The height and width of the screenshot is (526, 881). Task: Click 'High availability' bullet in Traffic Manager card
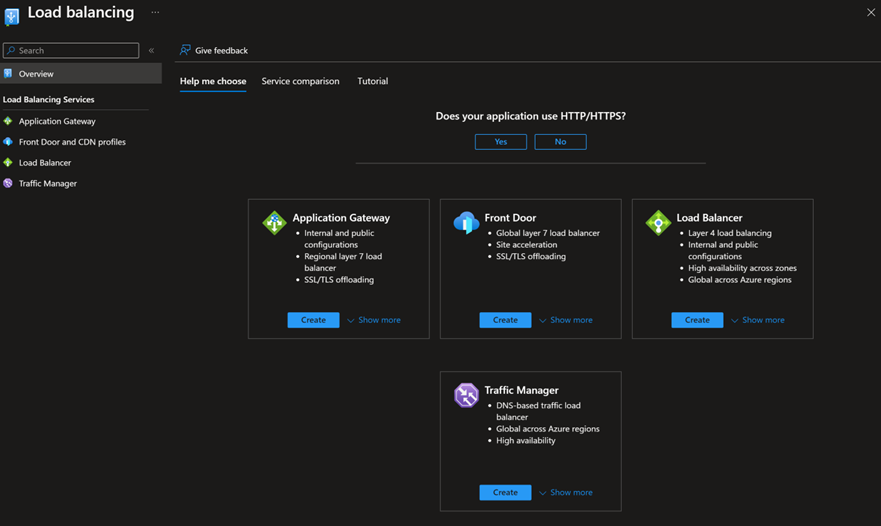tap(525, 441)
